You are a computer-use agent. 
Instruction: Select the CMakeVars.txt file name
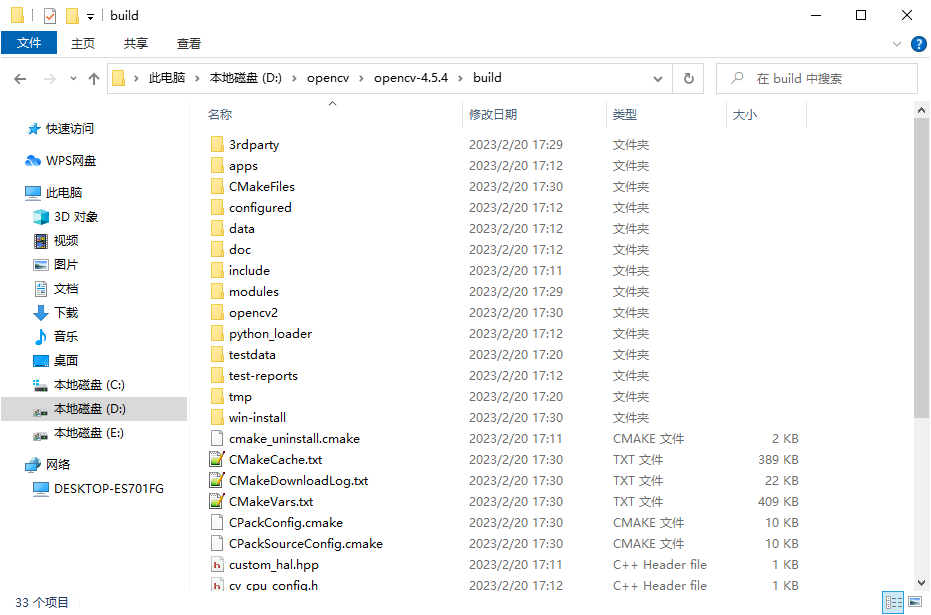[271, 502]
